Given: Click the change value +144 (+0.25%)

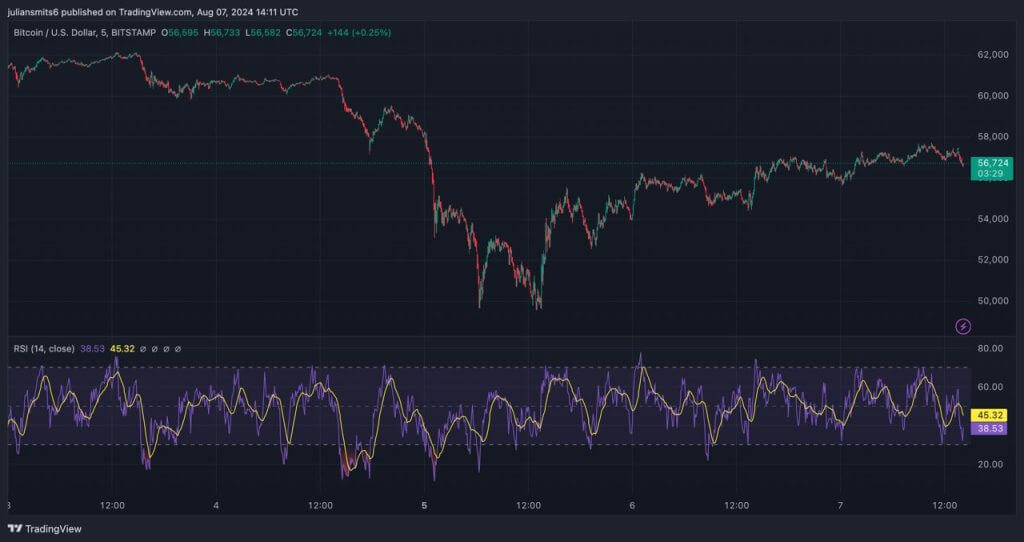Looking at the screenshot, I should click(359, 33).
